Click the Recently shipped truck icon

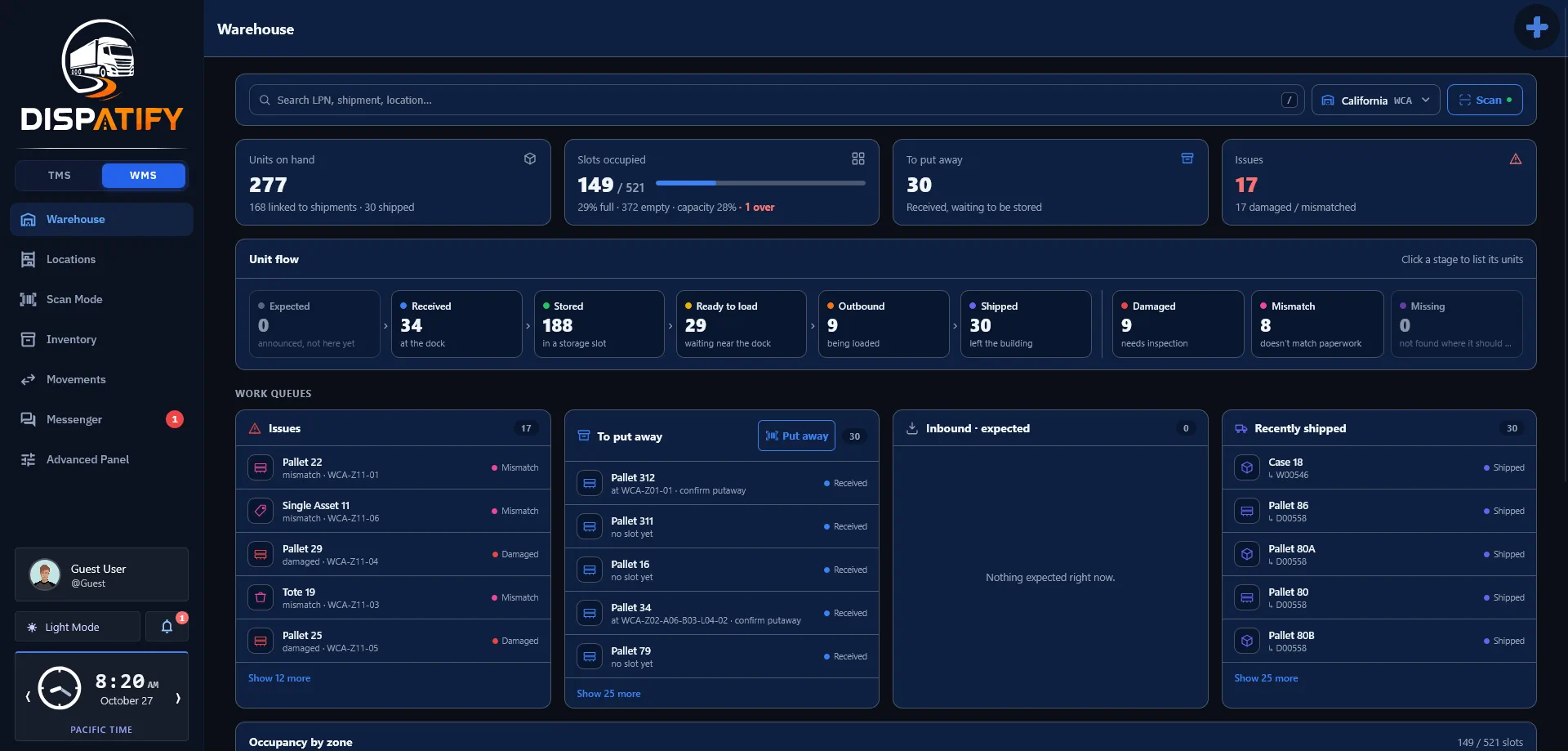pyautogui.click(x=1241, y=428)
